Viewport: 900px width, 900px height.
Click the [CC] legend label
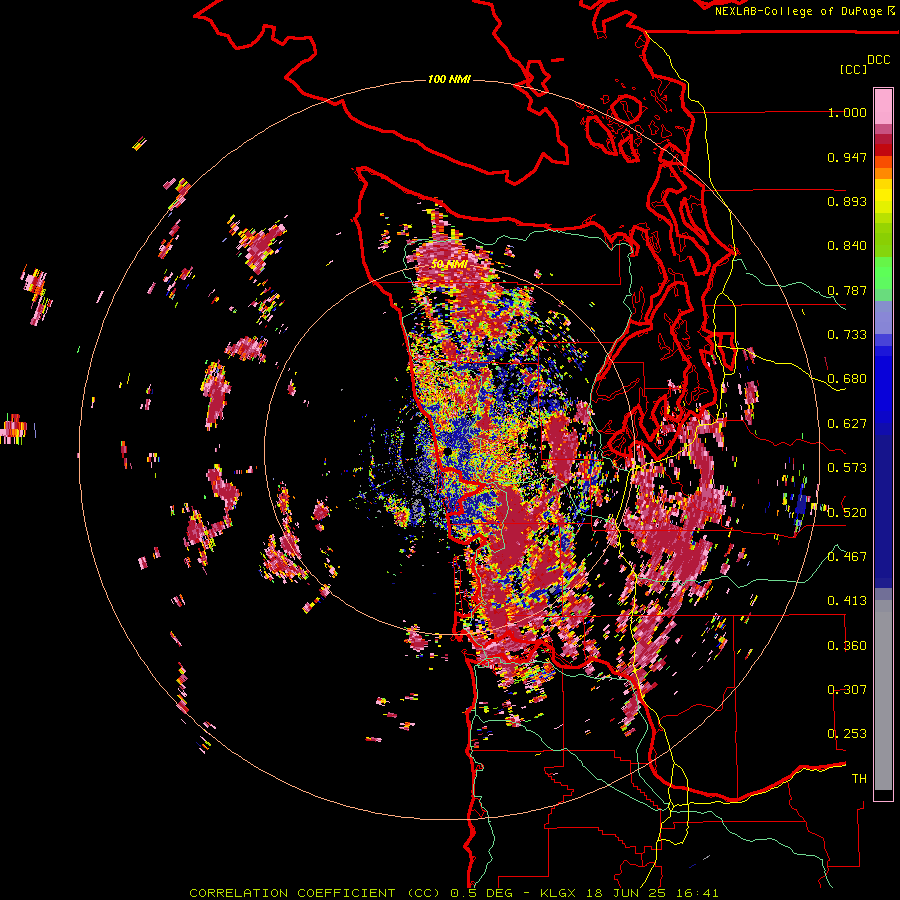854,69
